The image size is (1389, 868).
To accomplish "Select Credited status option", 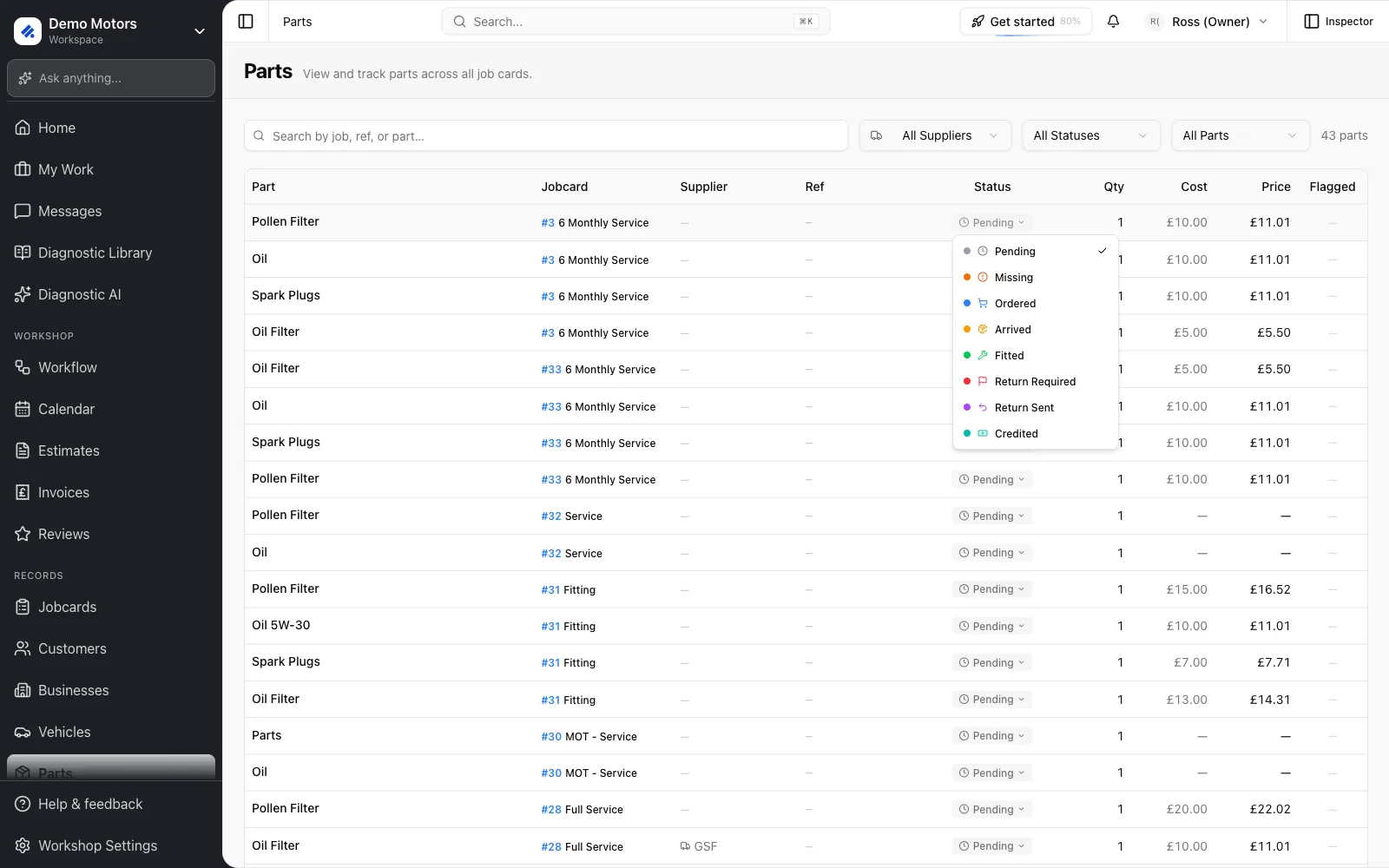I will [1035, 434].
